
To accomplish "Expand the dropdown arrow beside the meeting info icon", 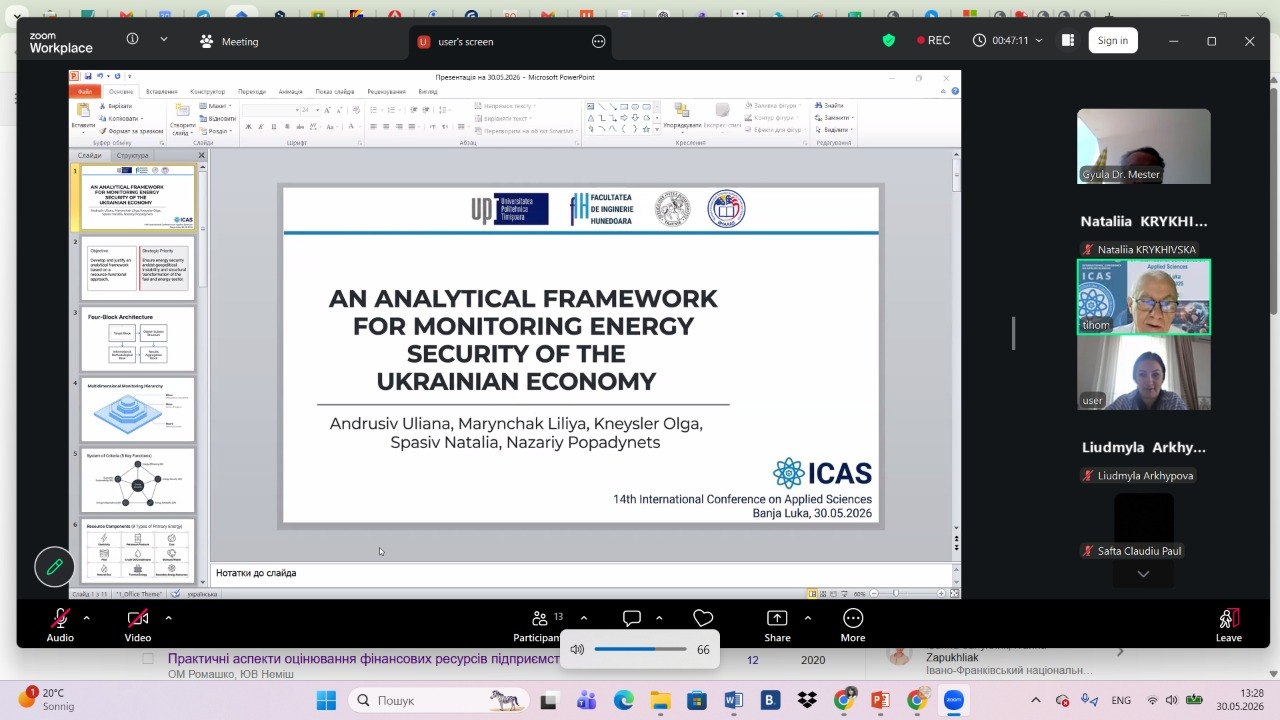I will click(x=164, y=40).
